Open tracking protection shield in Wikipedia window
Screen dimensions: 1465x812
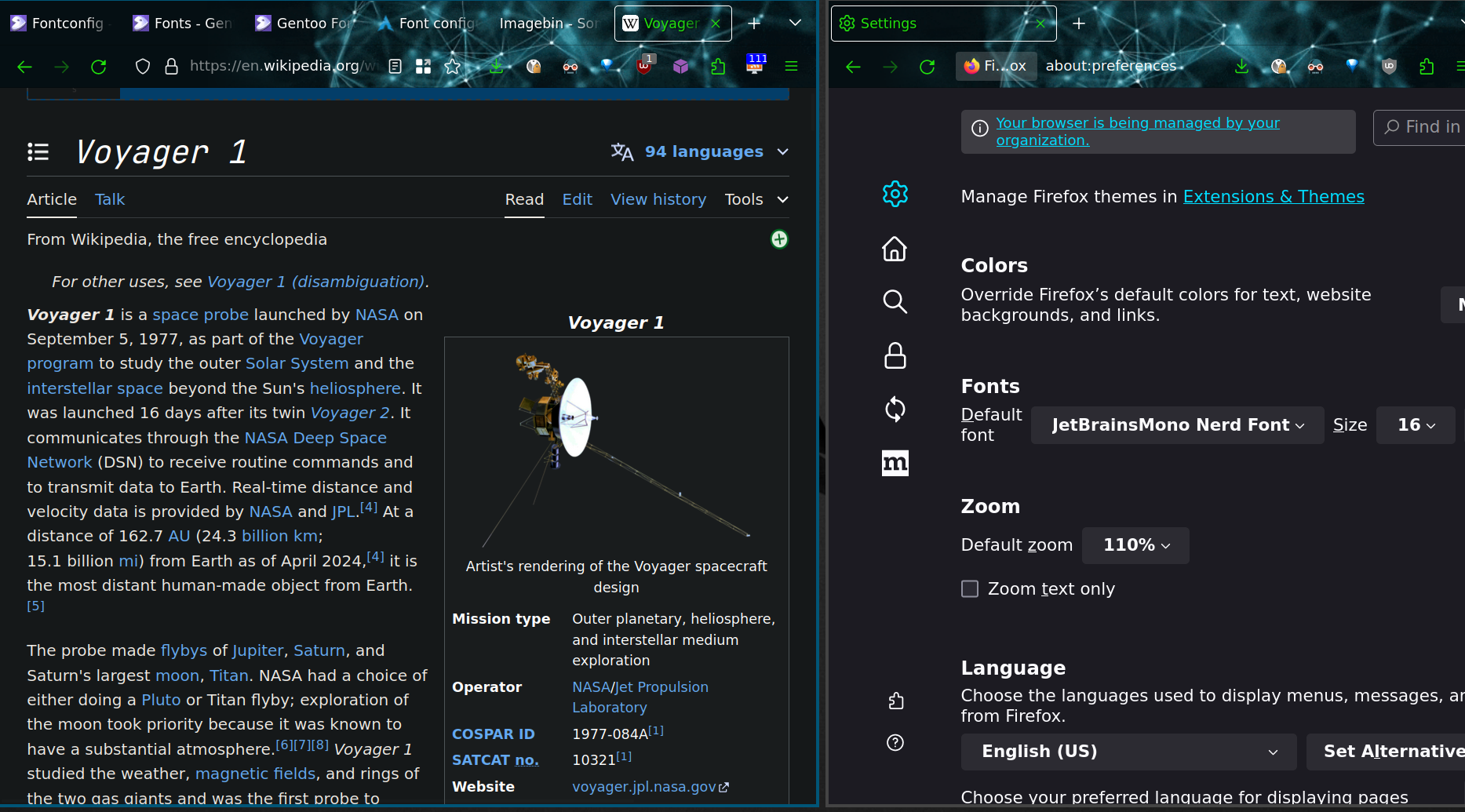(143, 67)
